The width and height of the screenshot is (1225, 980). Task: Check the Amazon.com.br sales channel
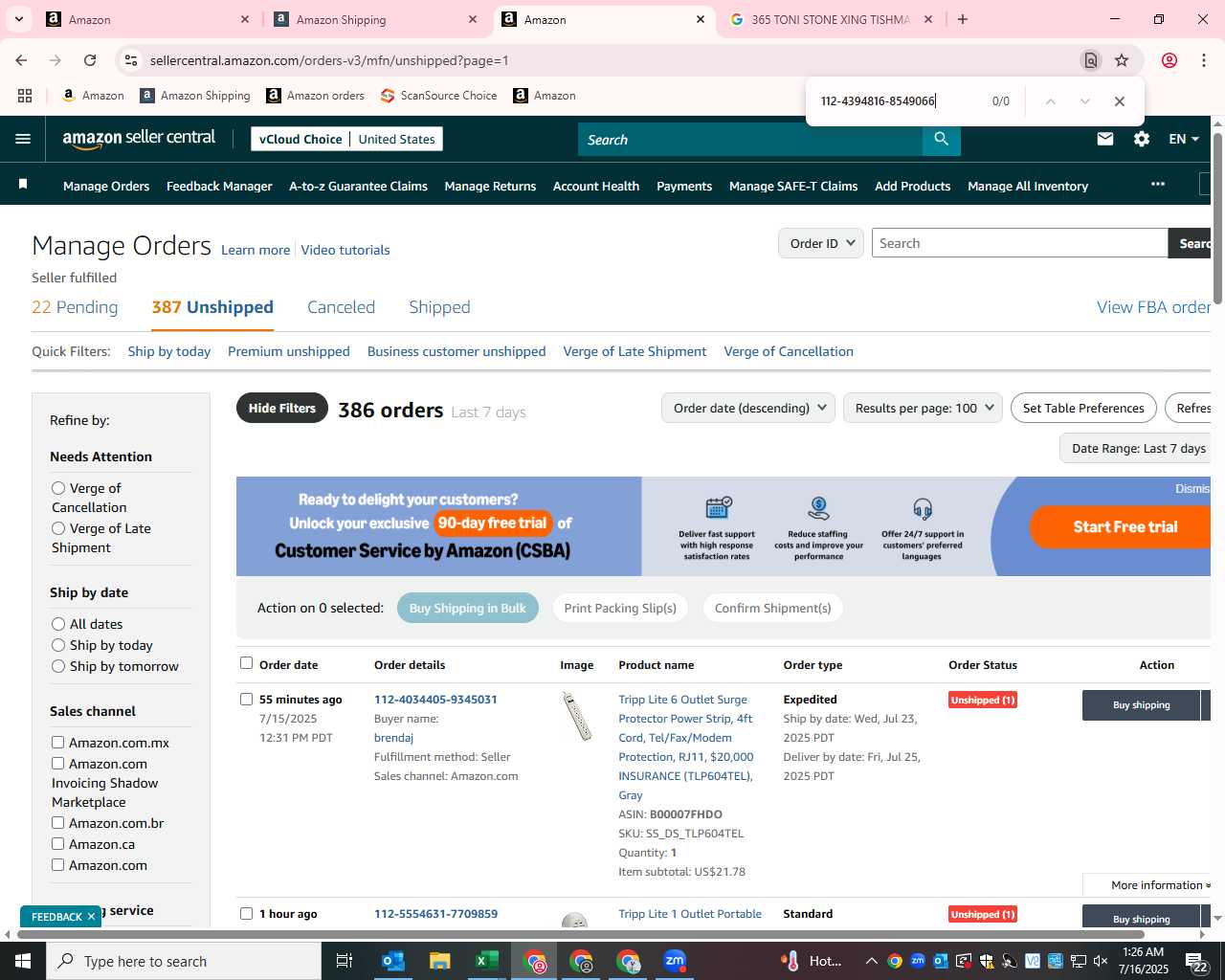[57, 823]
